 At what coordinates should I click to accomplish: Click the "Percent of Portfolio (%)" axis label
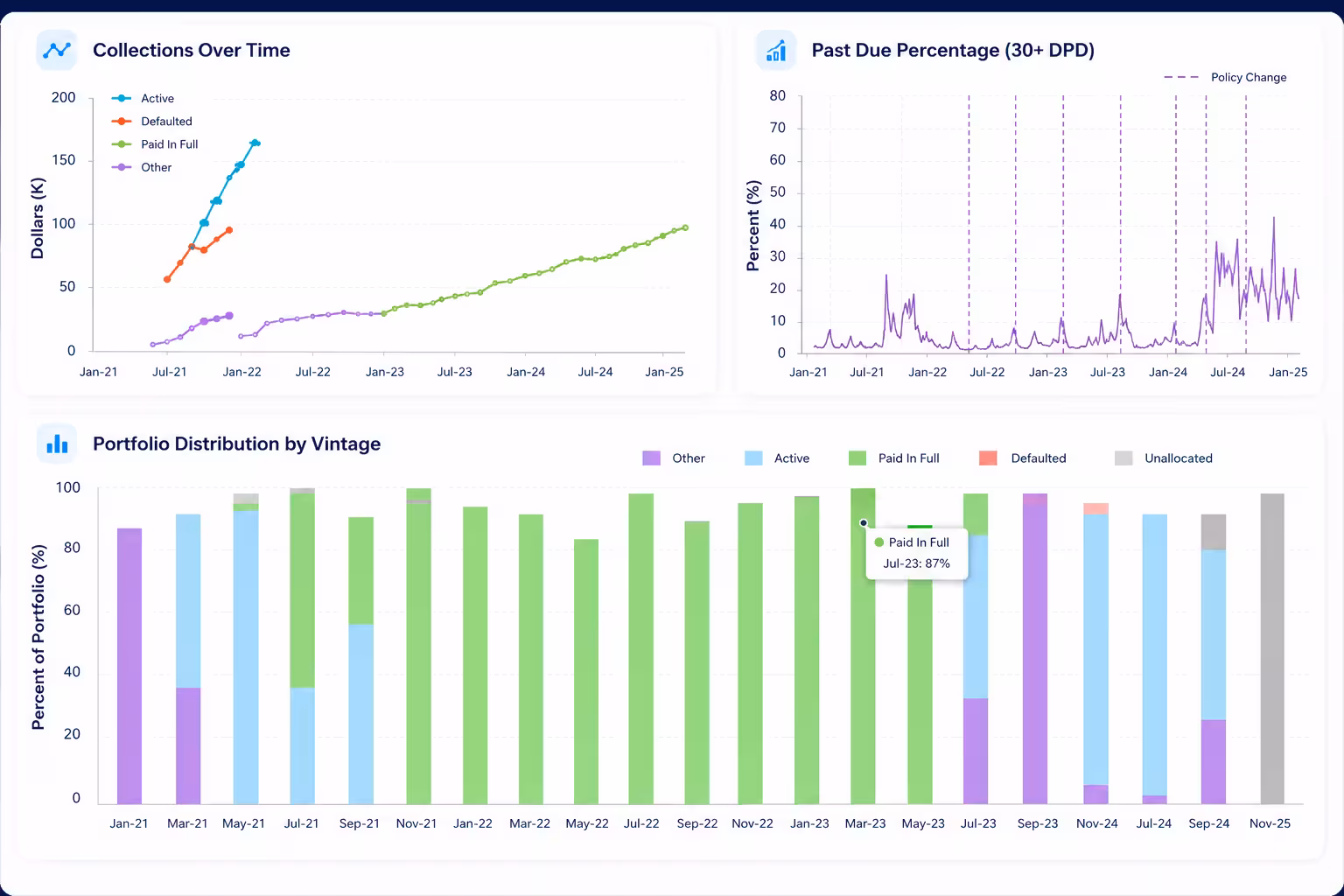coord(38,637)
